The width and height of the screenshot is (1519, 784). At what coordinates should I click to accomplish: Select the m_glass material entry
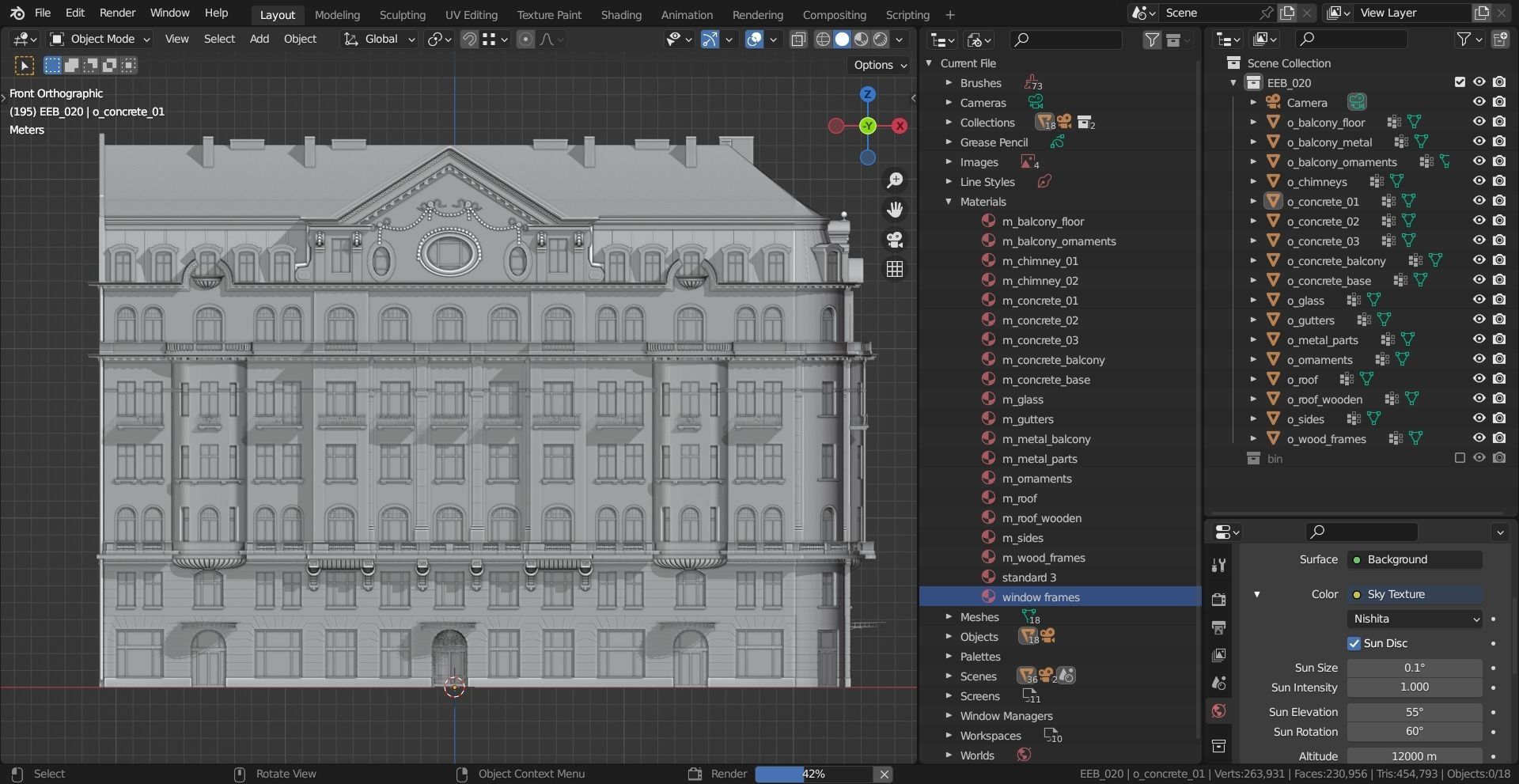(1022, 400)
